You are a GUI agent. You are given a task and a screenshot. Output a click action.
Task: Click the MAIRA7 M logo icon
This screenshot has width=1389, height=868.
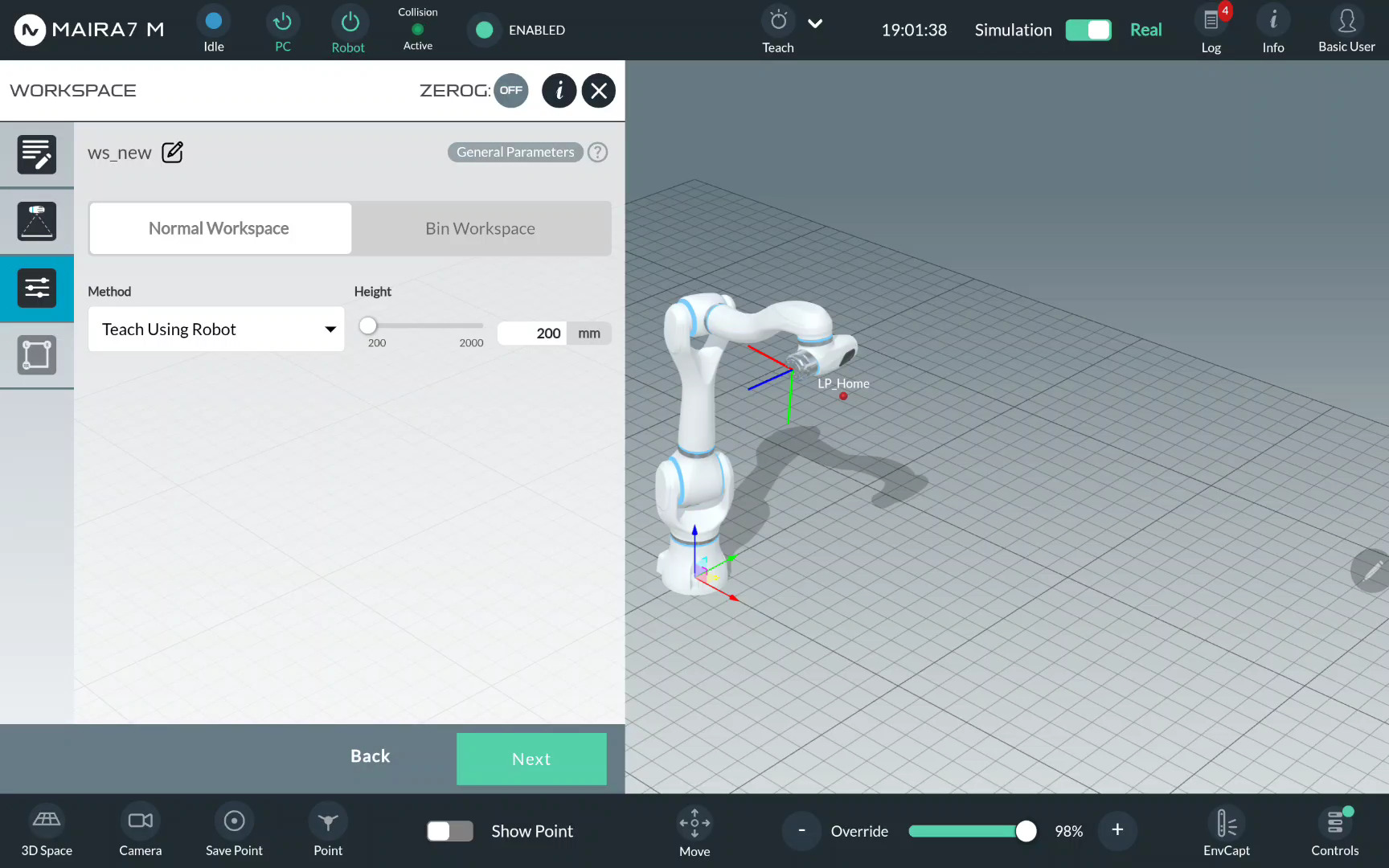[30, 30]
